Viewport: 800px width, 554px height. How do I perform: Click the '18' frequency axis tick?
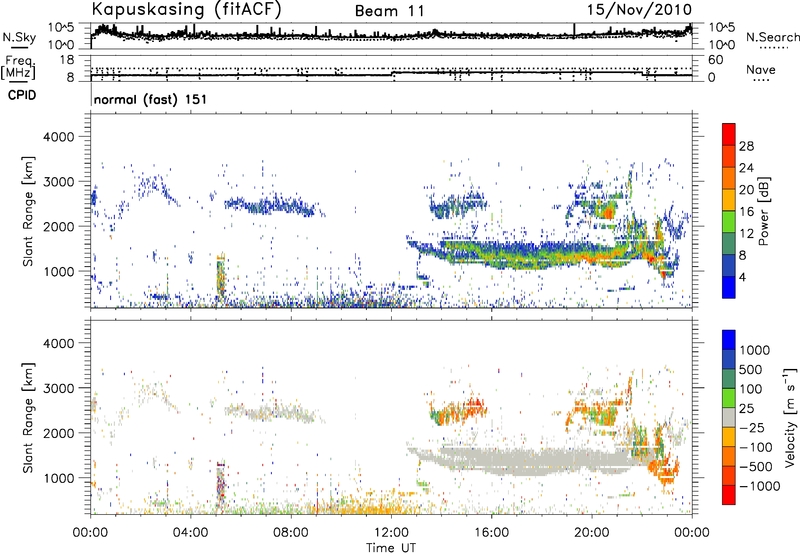(x=67, y=59)
